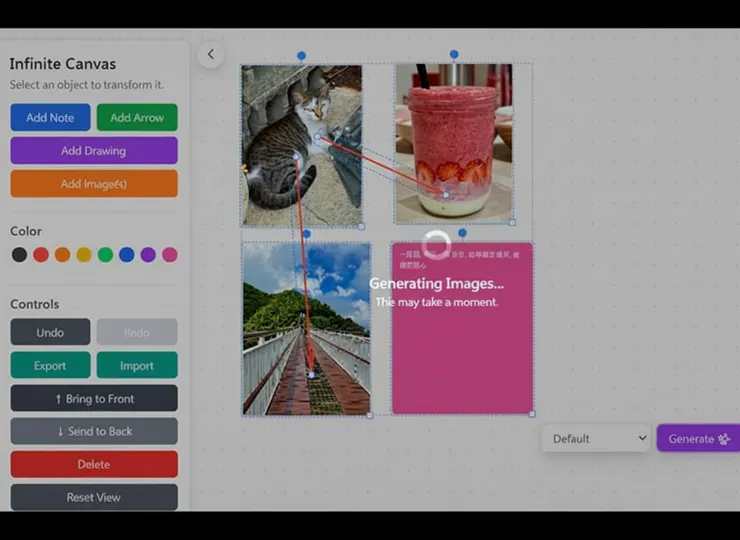
Task: Delete the selected object
Action: (x=94, y=464)
